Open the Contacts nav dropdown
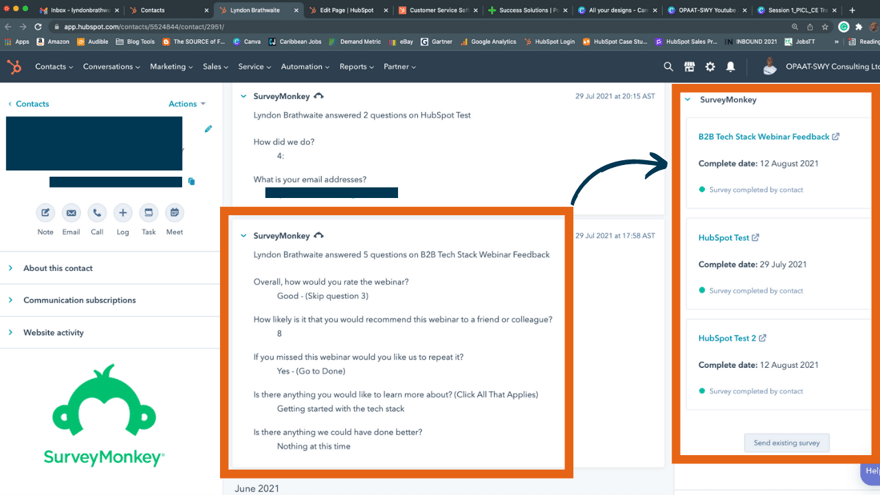 click(54, 67)
